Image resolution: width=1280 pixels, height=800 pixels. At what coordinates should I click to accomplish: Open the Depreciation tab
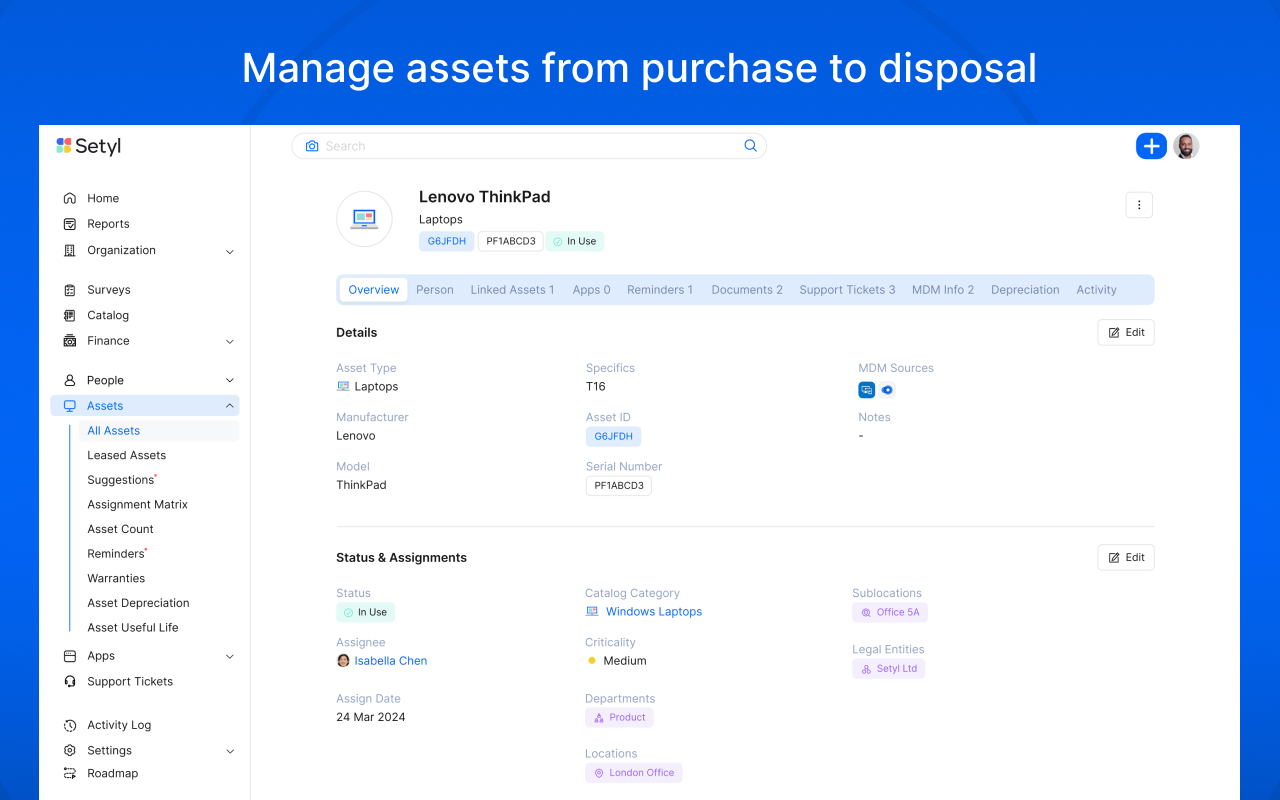pyautogui.click(x=1025, y=290)
